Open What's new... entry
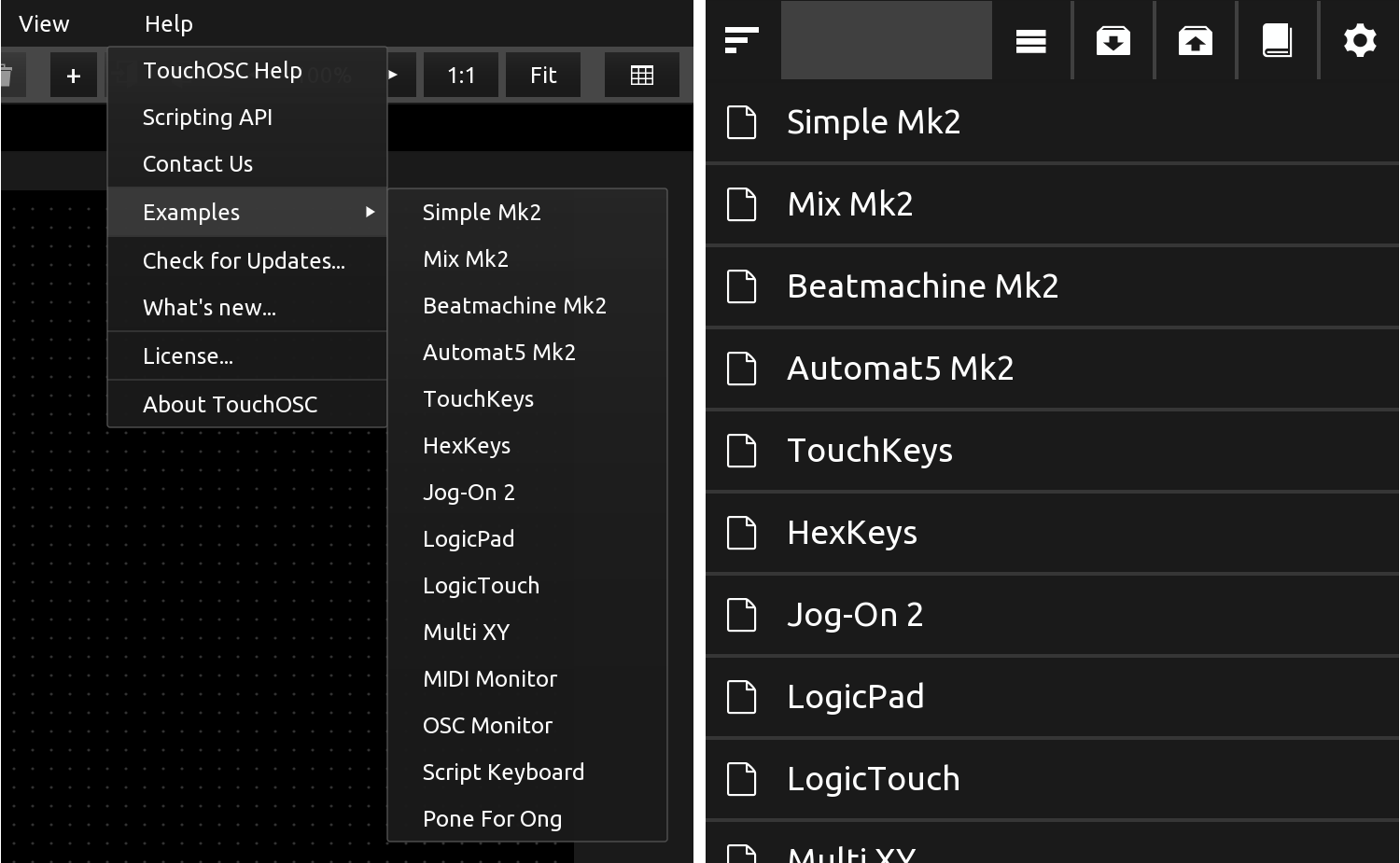Viewport: 1400px width, 863px height. point(247,308)
